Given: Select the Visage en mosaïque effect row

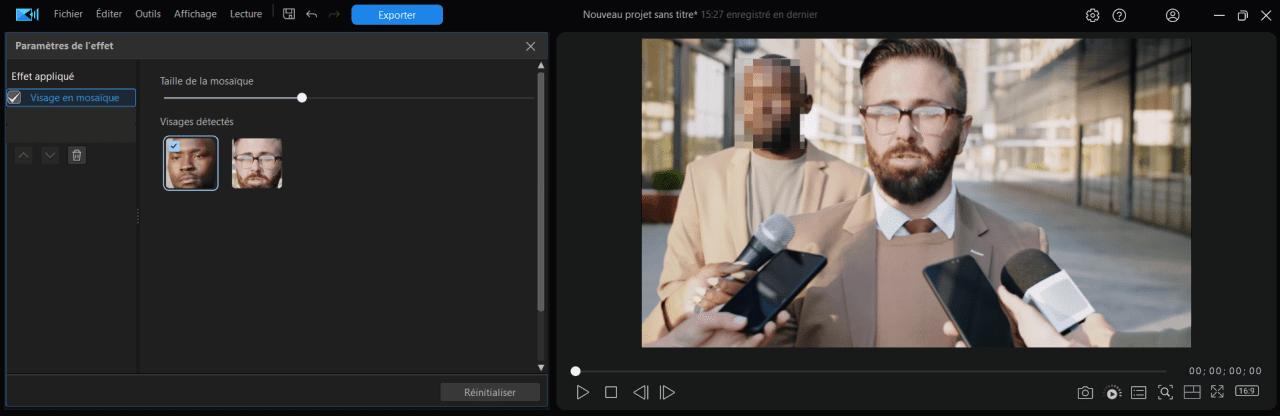Looking at the screenshot, I should 71,97.
